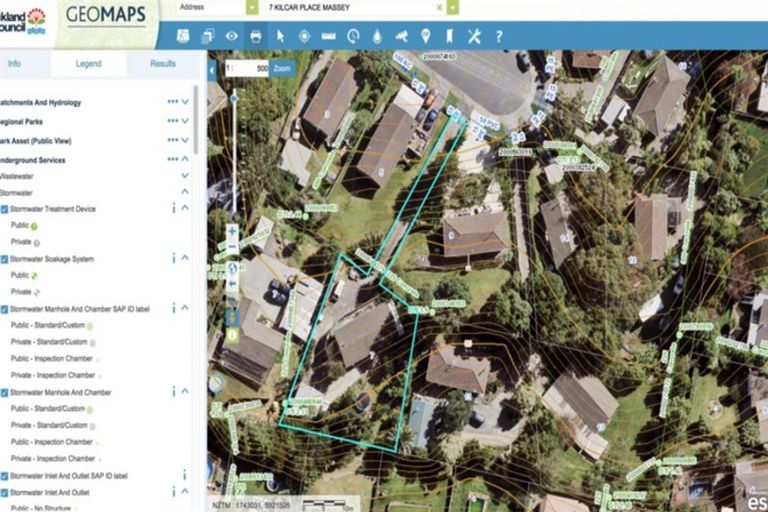Click the eye visibility toolbar icon
This screenshot has width=768, height=512.
(x=232, y=36)
